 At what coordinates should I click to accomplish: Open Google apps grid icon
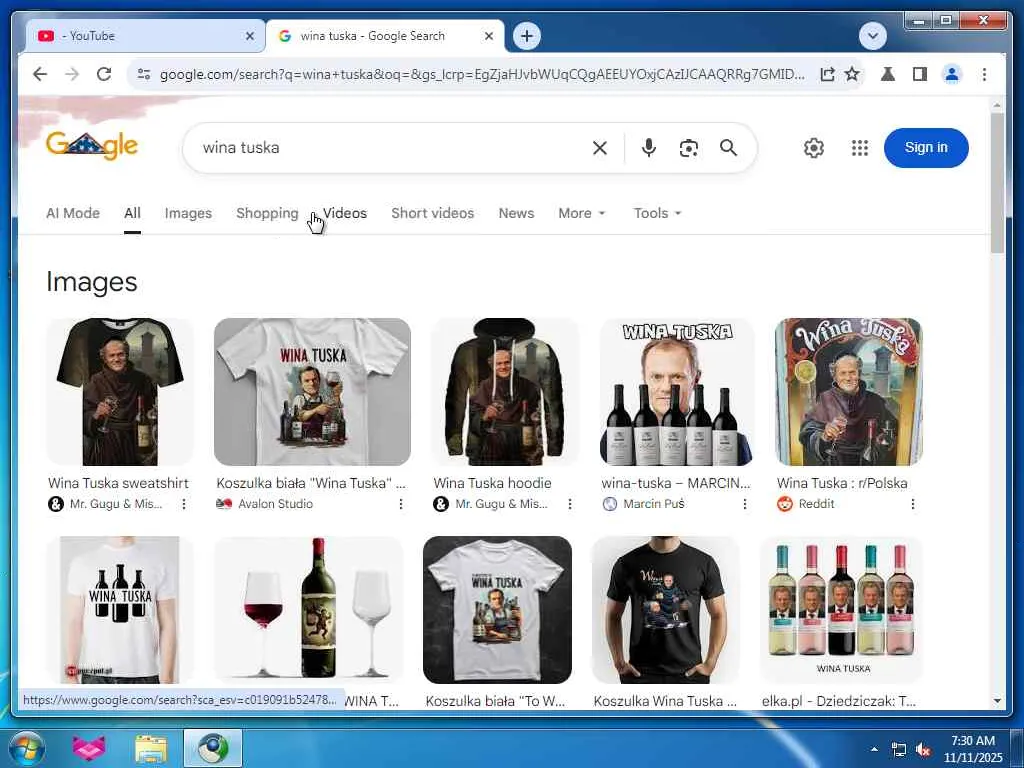tap(860, 148)
